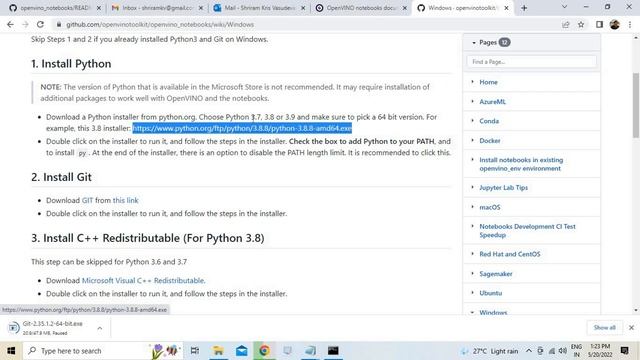Go forward in browser history

[25, 24]
